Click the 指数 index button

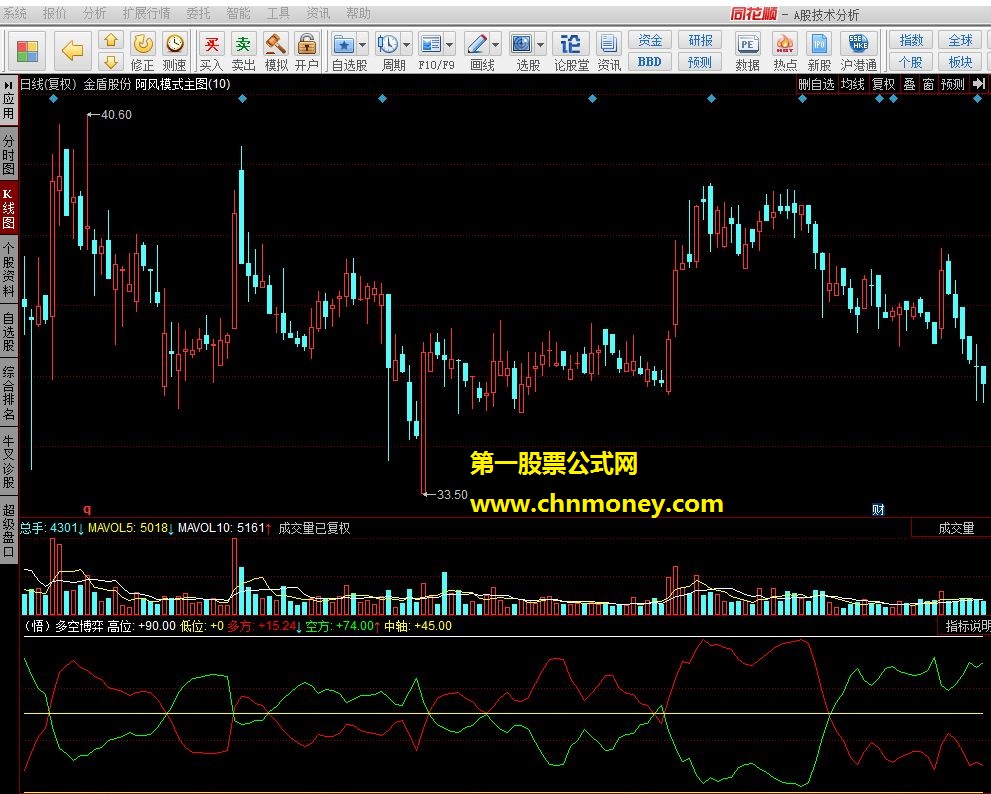(x=911, y=40)
